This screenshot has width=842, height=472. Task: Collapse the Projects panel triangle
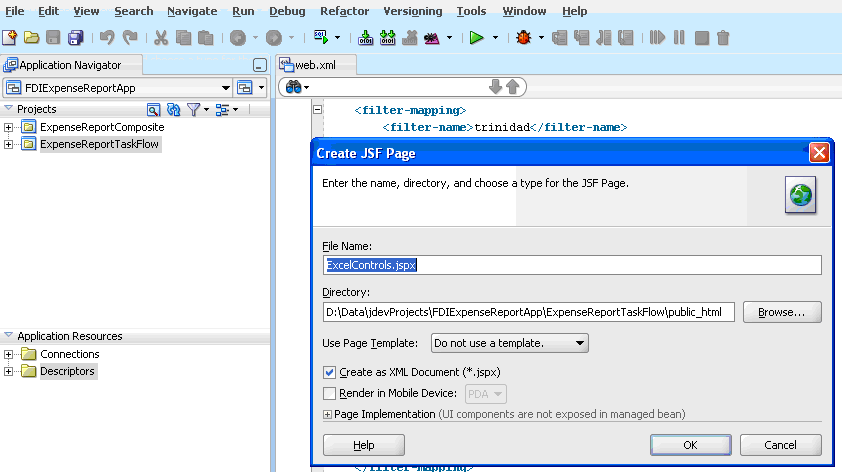(8, 108)
